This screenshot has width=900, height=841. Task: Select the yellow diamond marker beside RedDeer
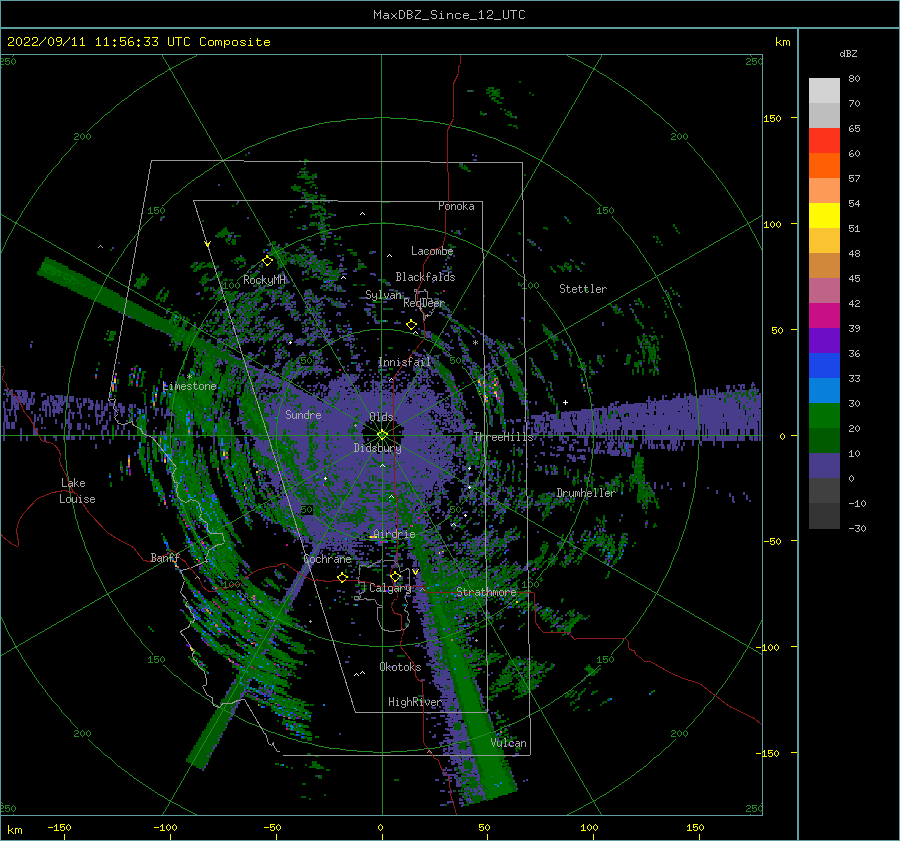tap(412, 325)
